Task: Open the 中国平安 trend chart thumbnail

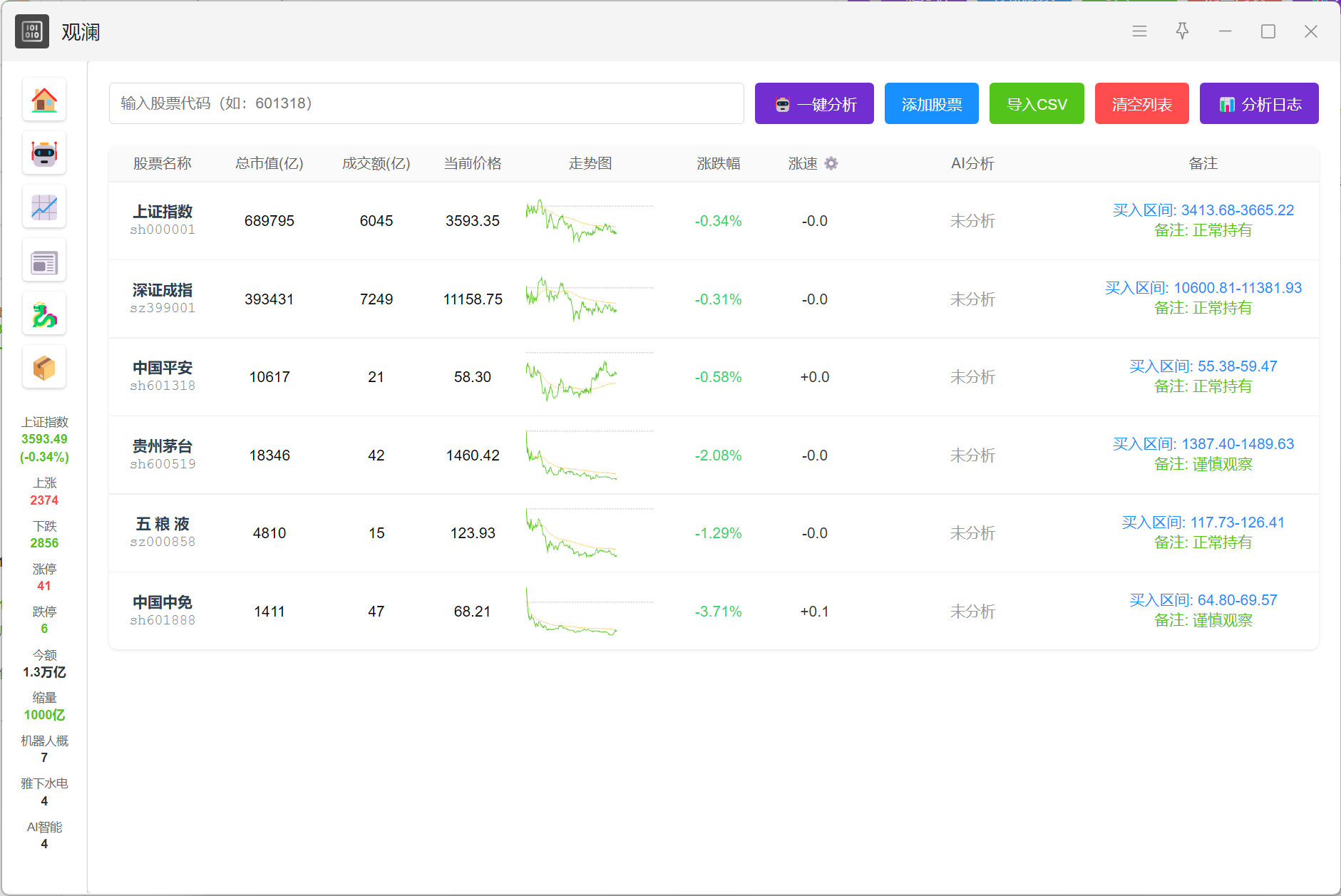Action: click(590, 377)
